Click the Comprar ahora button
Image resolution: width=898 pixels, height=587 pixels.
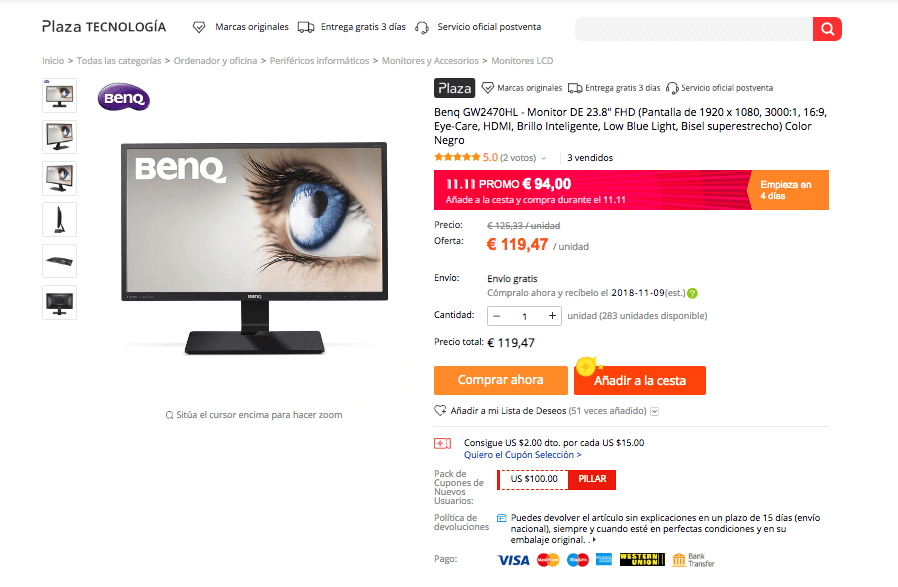(501, 380)
